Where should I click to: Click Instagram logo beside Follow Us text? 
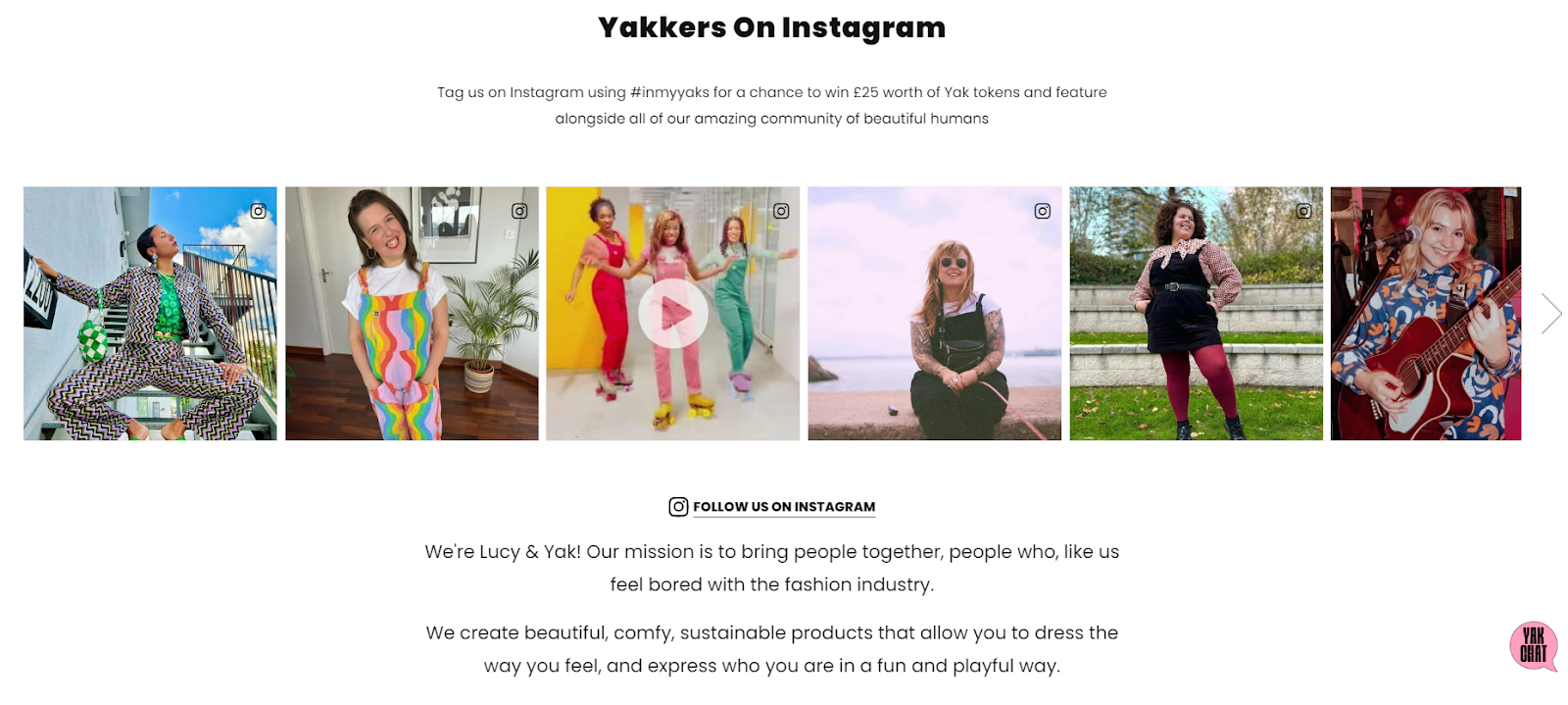[x=678, y=507]
